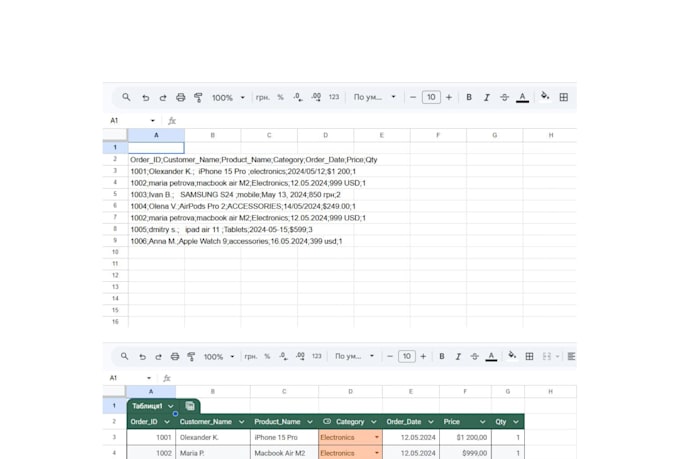Select row 10 header in upper spreadsheet
The height and width of the screenshot is (459, 680).
coord(115,252)
